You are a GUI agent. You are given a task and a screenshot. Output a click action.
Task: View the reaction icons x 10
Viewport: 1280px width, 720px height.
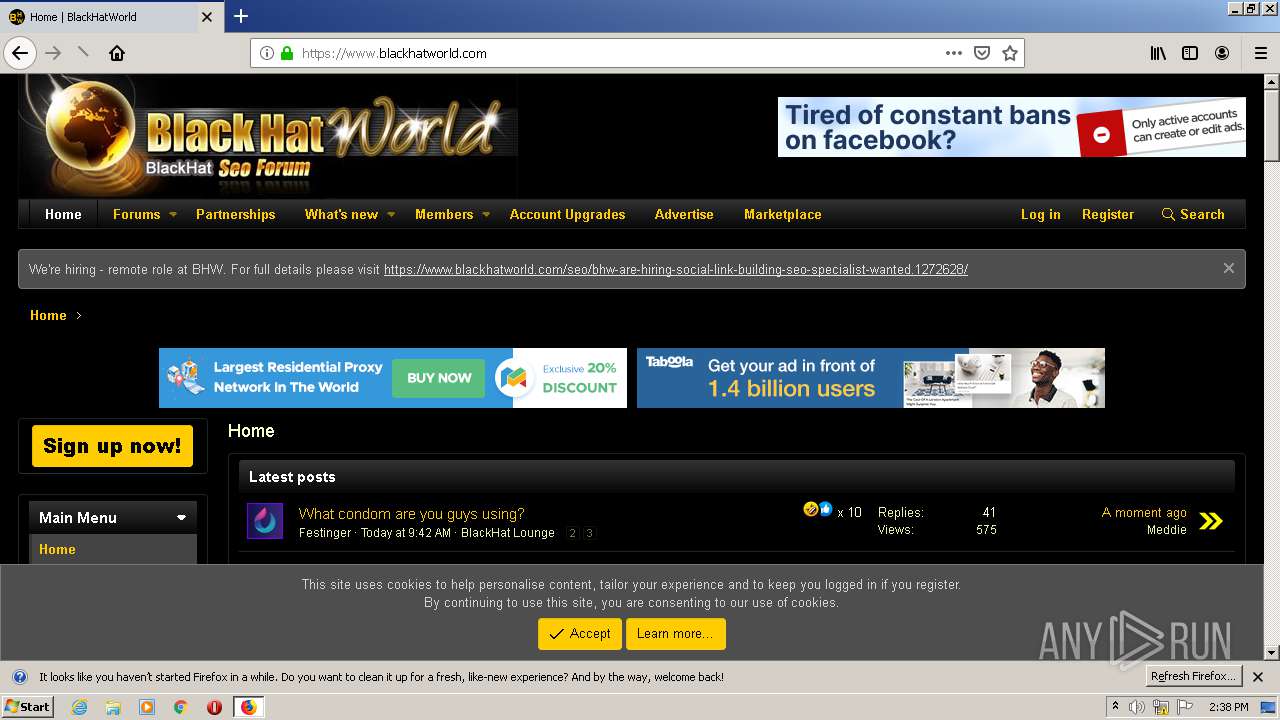coord(832,511)
